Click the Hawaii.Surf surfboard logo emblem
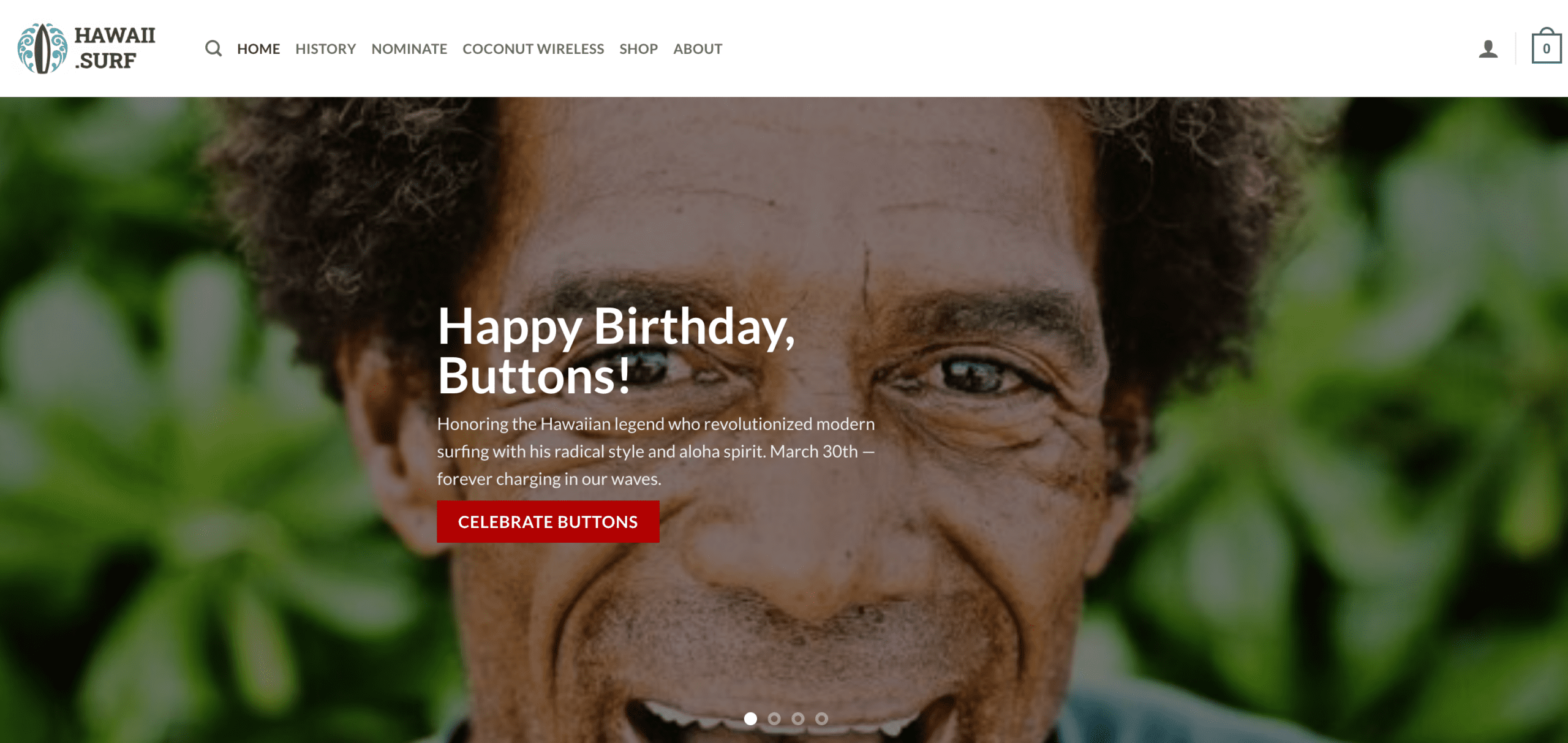 point(42,48)
